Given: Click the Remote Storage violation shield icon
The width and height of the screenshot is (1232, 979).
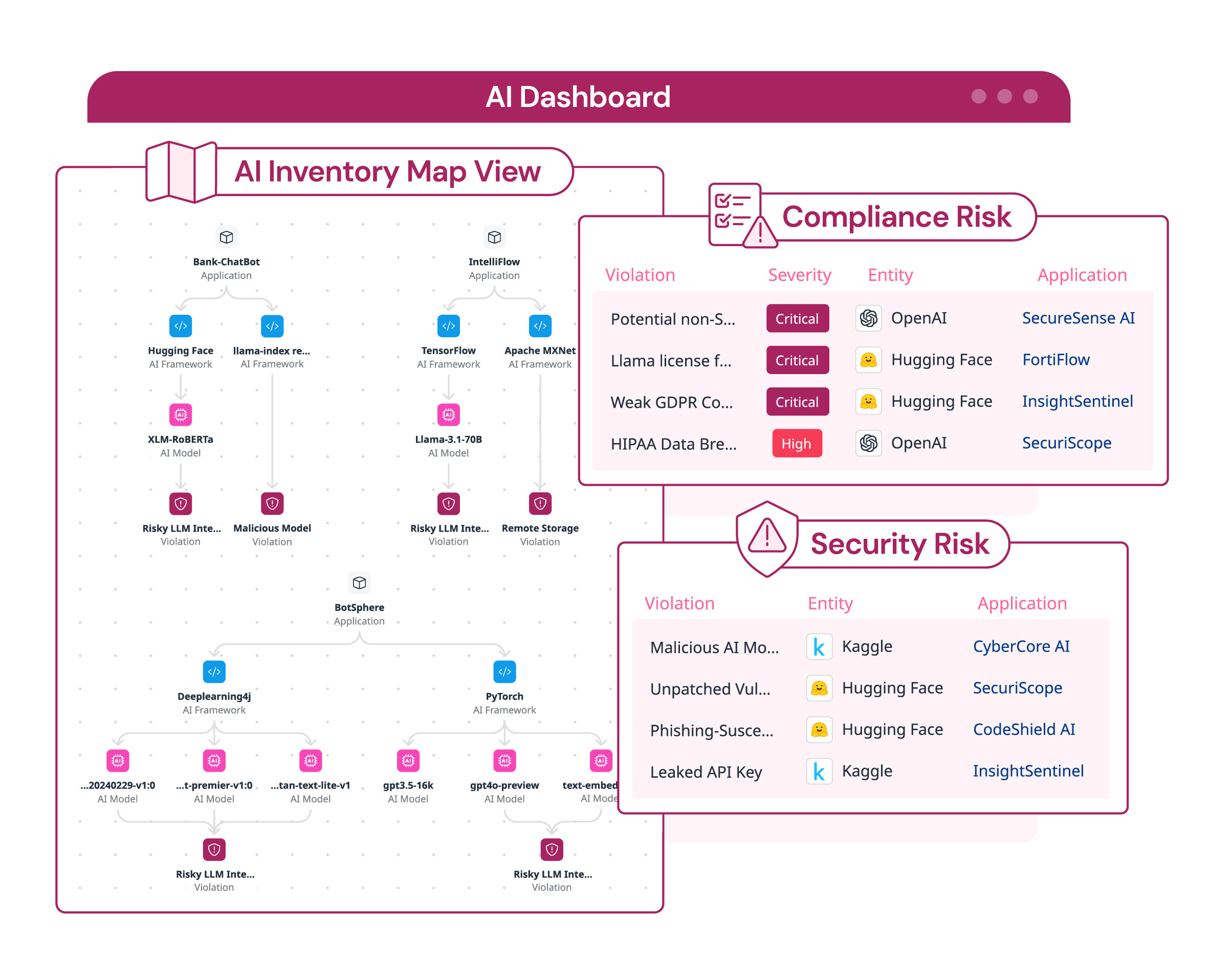Looking at the screenshot, I should coord(540,504).
